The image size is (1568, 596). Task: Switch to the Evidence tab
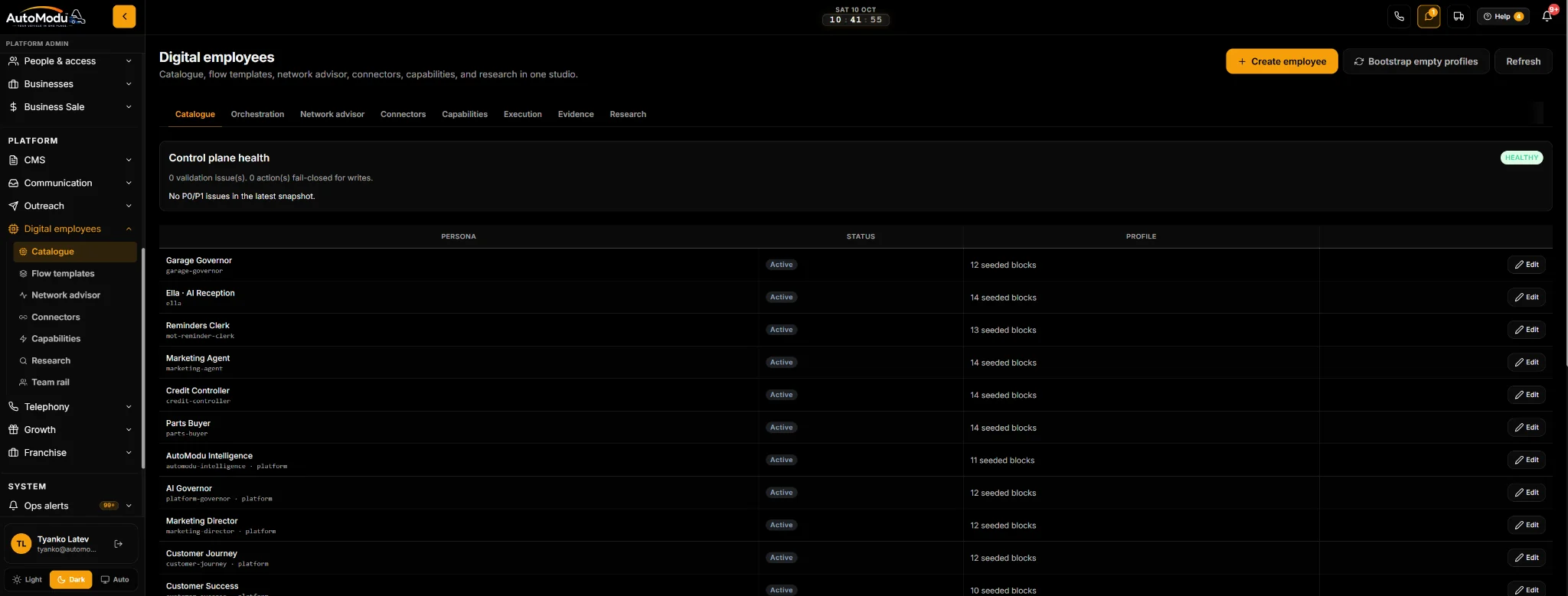(576, 114)
